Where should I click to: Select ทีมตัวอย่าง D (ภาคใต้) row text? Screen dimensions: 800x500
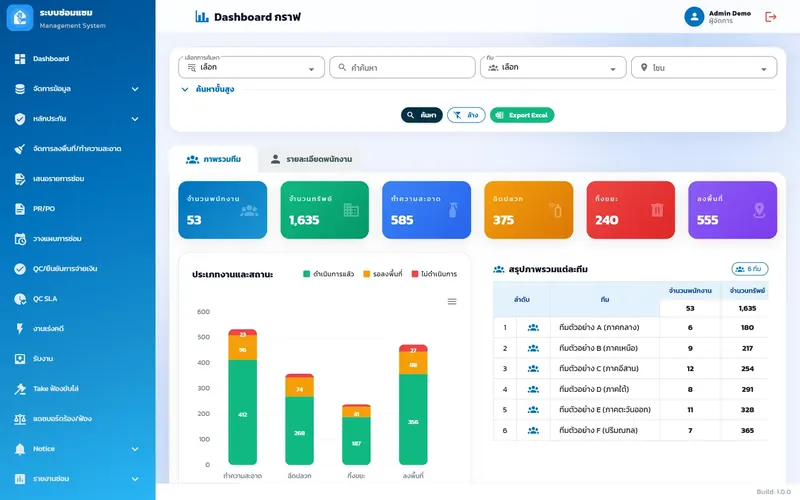coord(594,389)
